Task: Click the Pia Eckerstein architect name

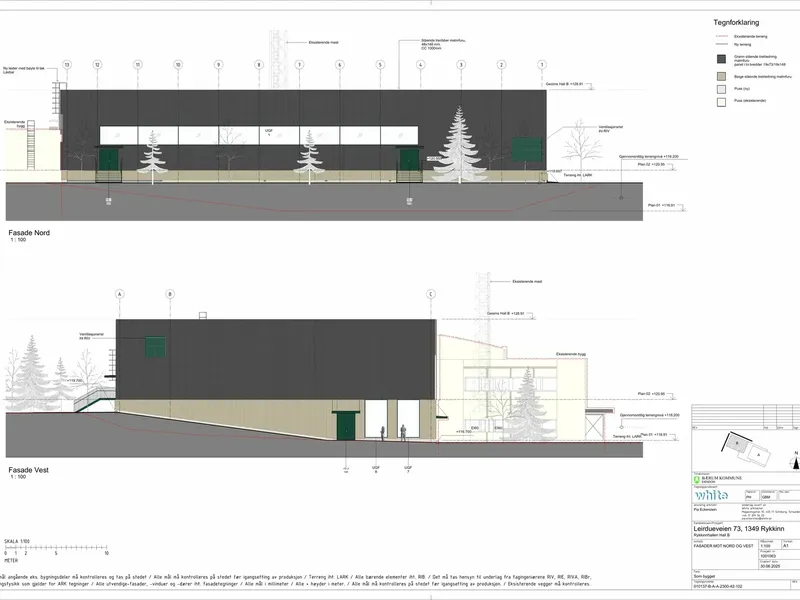Action: tap(706, 509)
